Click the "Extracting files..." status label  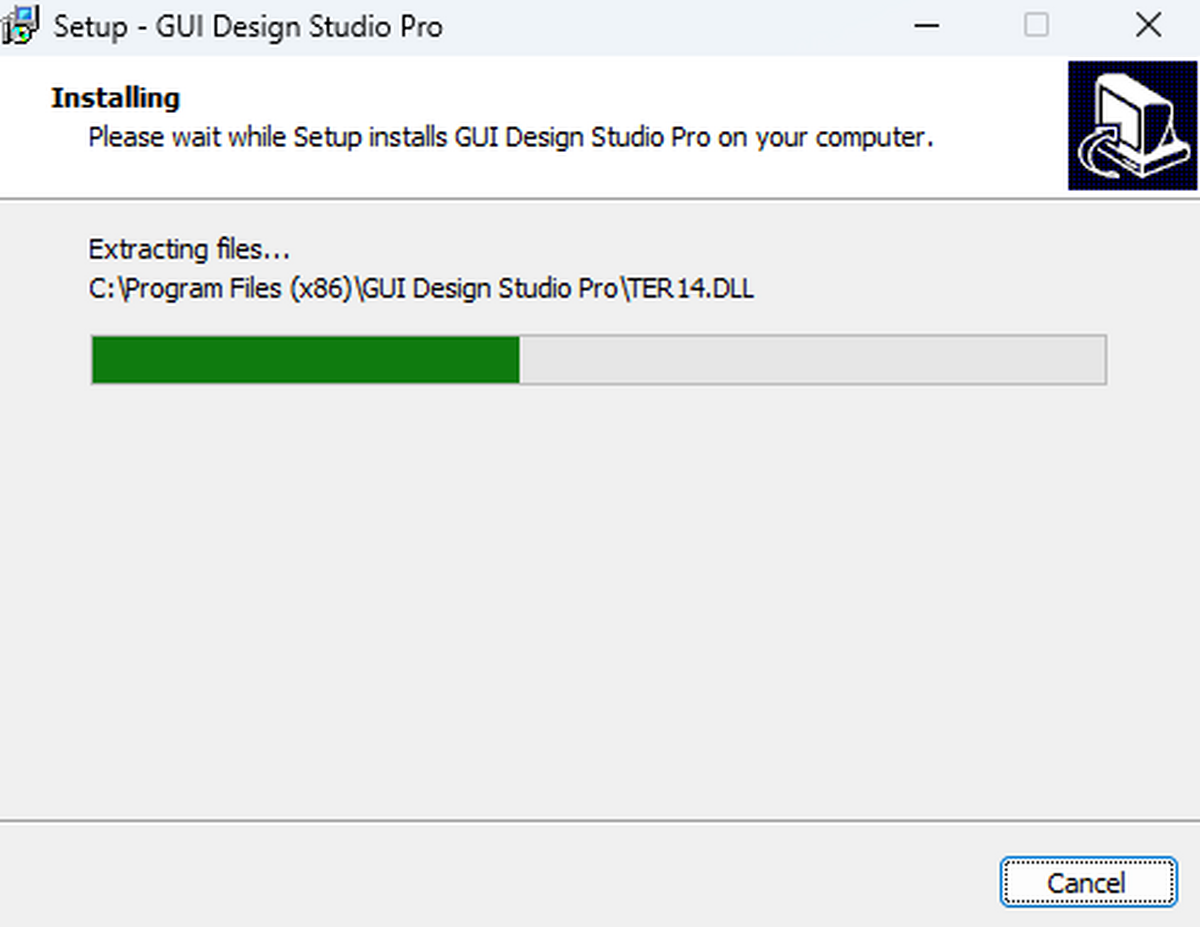point(189,249)
